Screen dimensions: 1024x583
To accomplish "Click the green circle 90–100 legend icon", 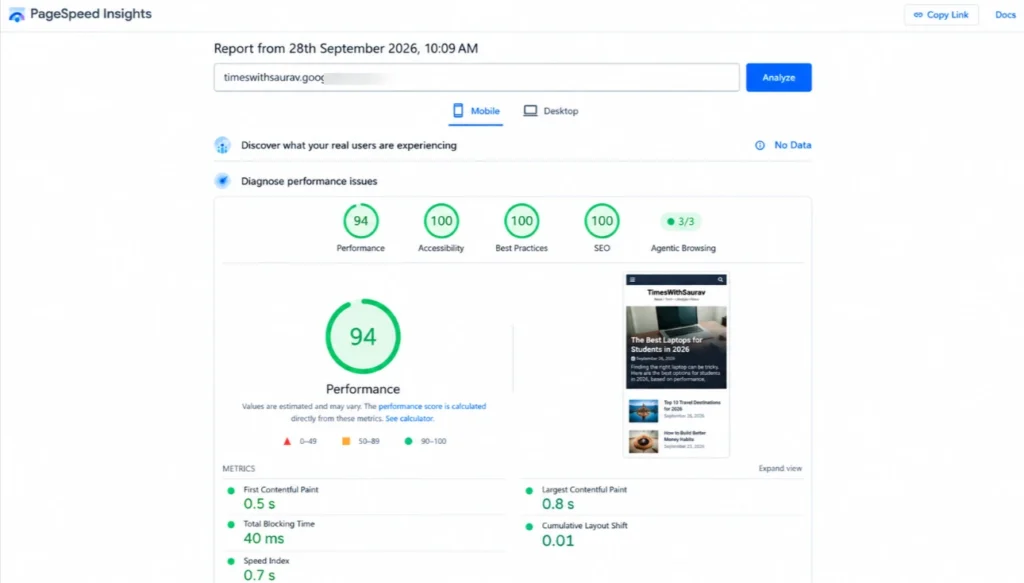I will (x=408, y=441).
